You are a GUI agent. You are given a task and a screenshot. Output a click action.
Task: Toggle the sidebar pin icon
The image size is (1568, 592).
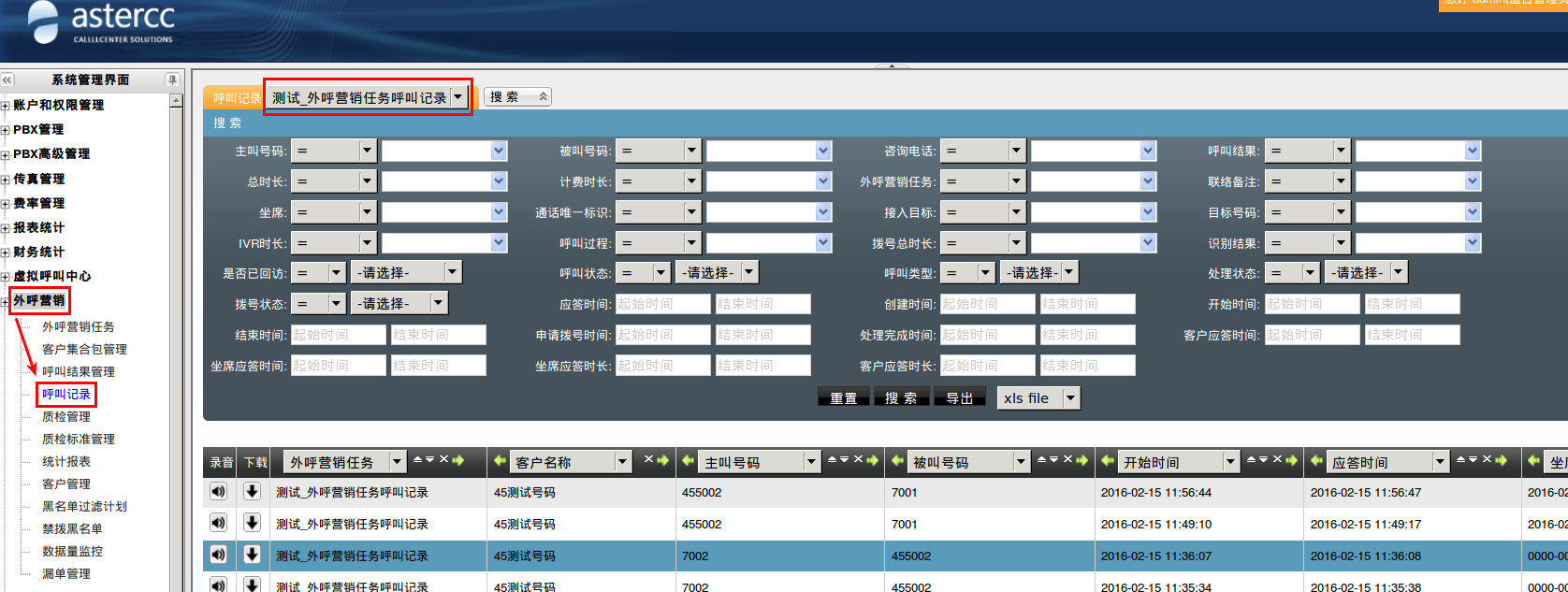[x=171, y=80]
